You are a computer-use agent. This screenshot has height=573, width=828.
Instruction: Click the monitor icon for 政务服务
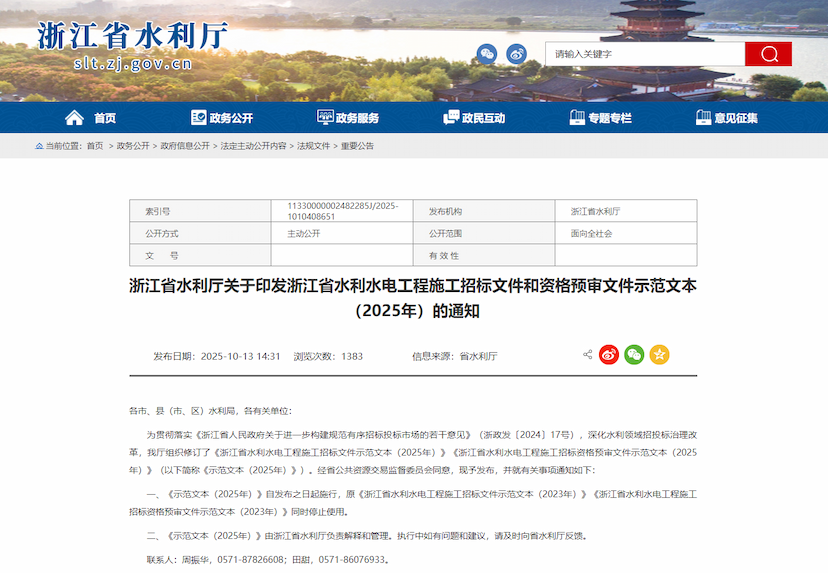click(x=325, y=118)
